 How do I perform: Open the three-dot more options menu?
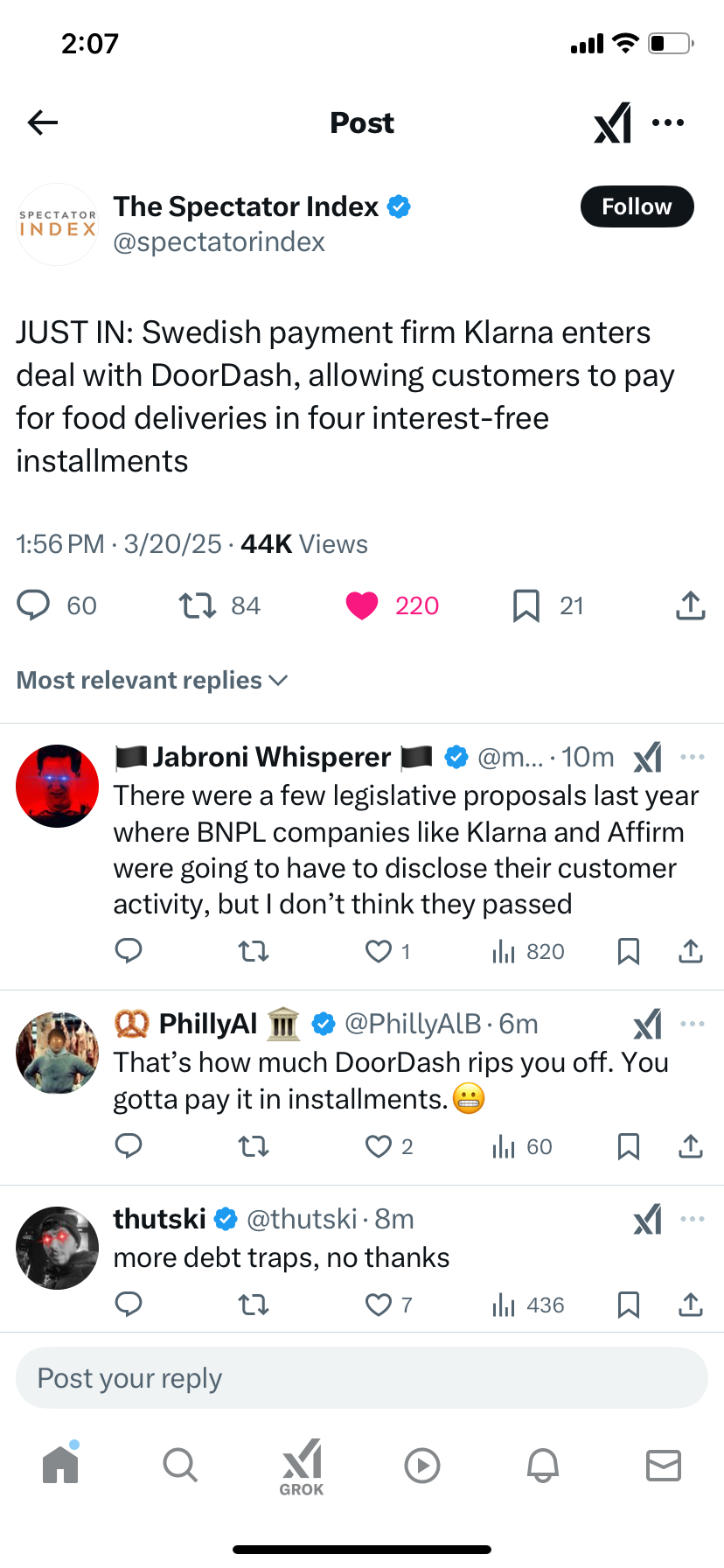(668, 122)
